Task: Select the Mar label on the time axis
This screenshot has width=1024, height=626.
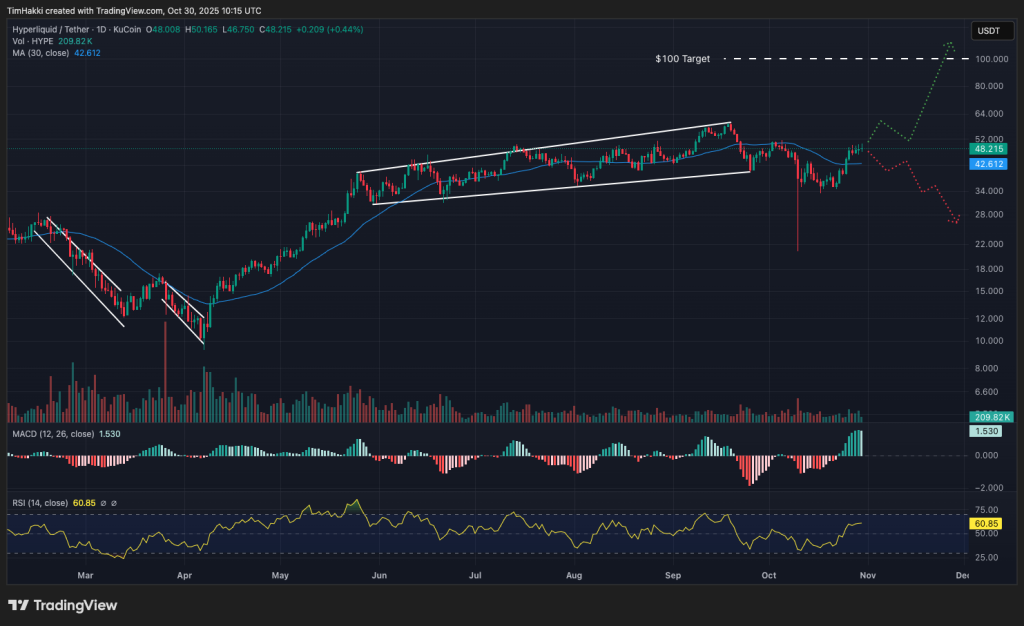Action: [86, 576]
